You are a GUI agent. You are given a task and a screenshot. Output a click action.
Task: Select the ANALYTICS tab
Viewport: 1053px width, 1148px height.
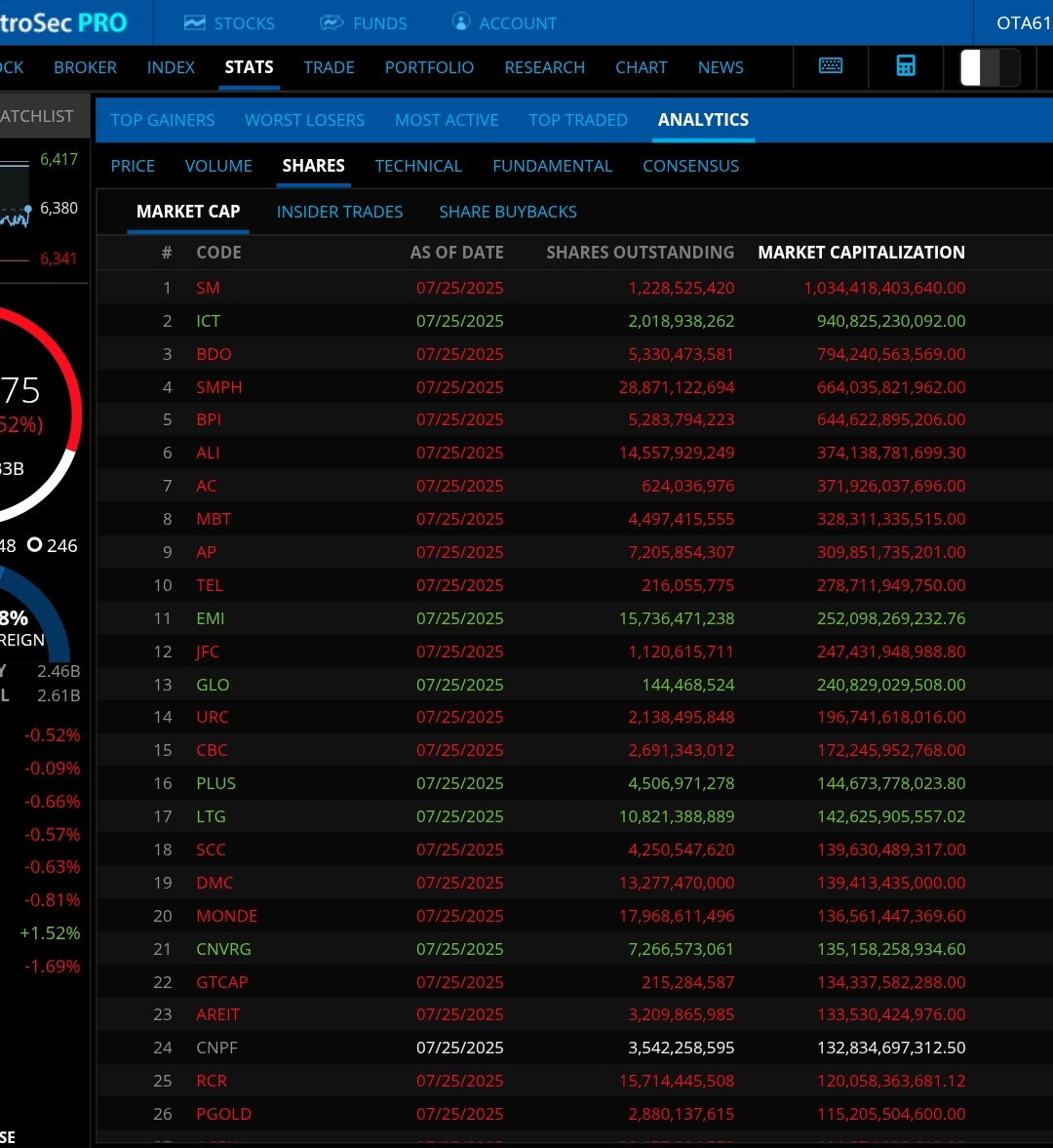click(x=703, y=120)
